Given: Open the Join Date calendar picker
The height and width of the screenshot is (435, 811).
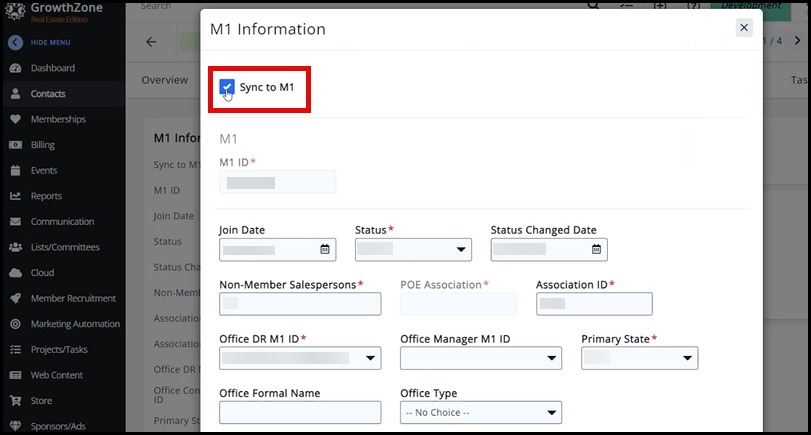Looking at the screenshot, I should 325,250.
